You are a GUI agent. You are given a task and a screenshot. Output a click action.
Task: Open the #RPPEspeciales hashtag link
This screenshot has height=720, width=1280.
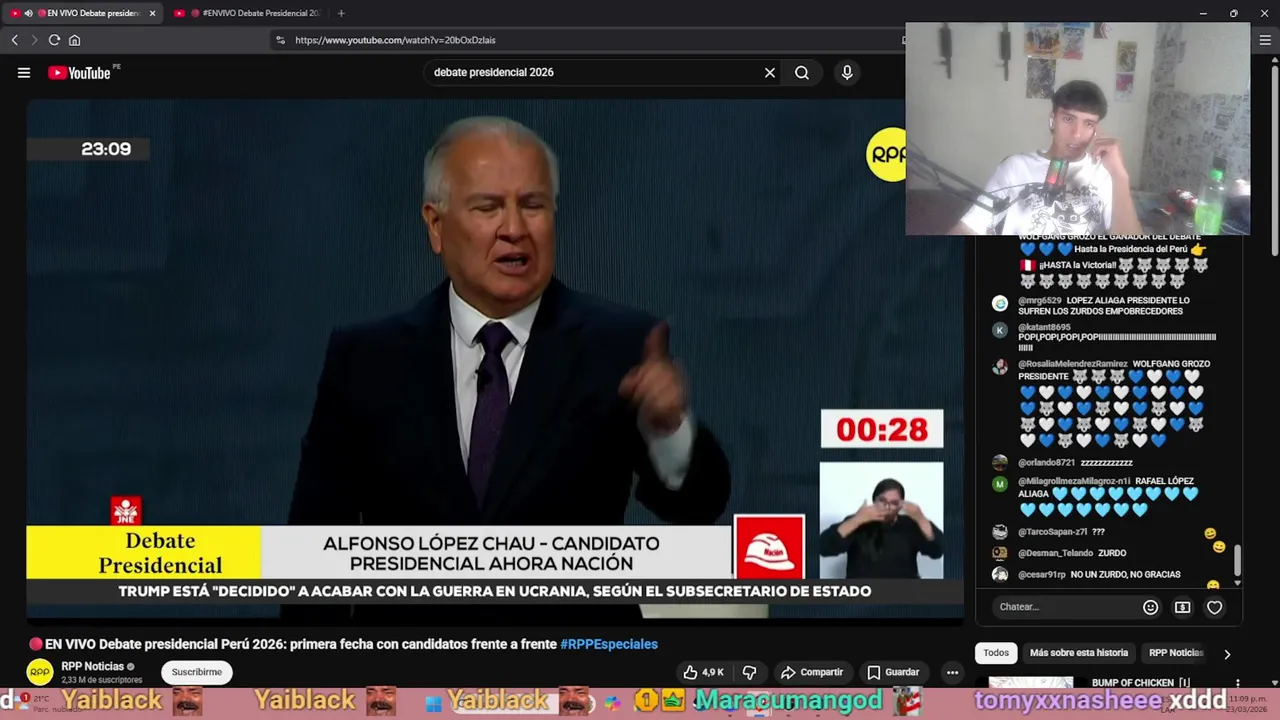(609, 644)
